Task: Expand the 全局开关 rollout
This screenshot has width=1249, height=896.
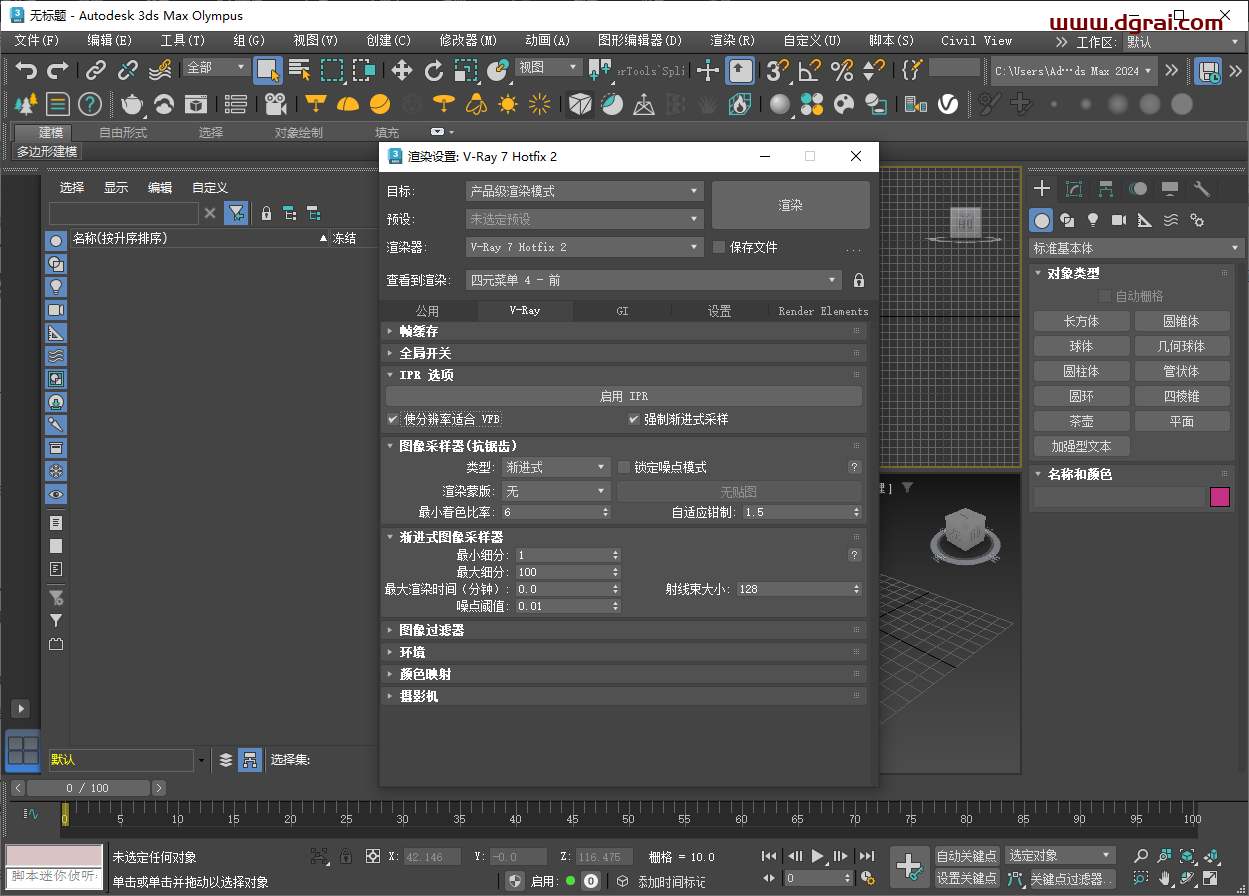Action: pyautogui.click(x=624, y=353)
